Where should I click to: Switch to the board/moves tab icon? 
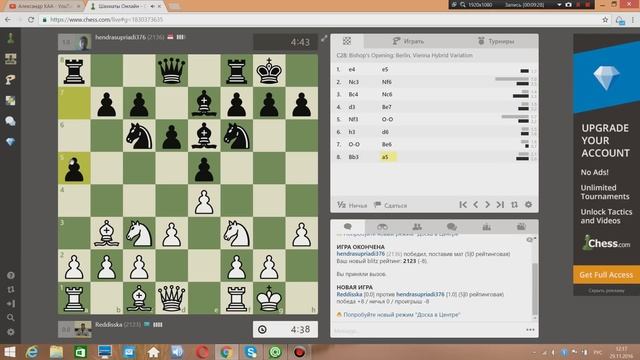click(347, 41)
